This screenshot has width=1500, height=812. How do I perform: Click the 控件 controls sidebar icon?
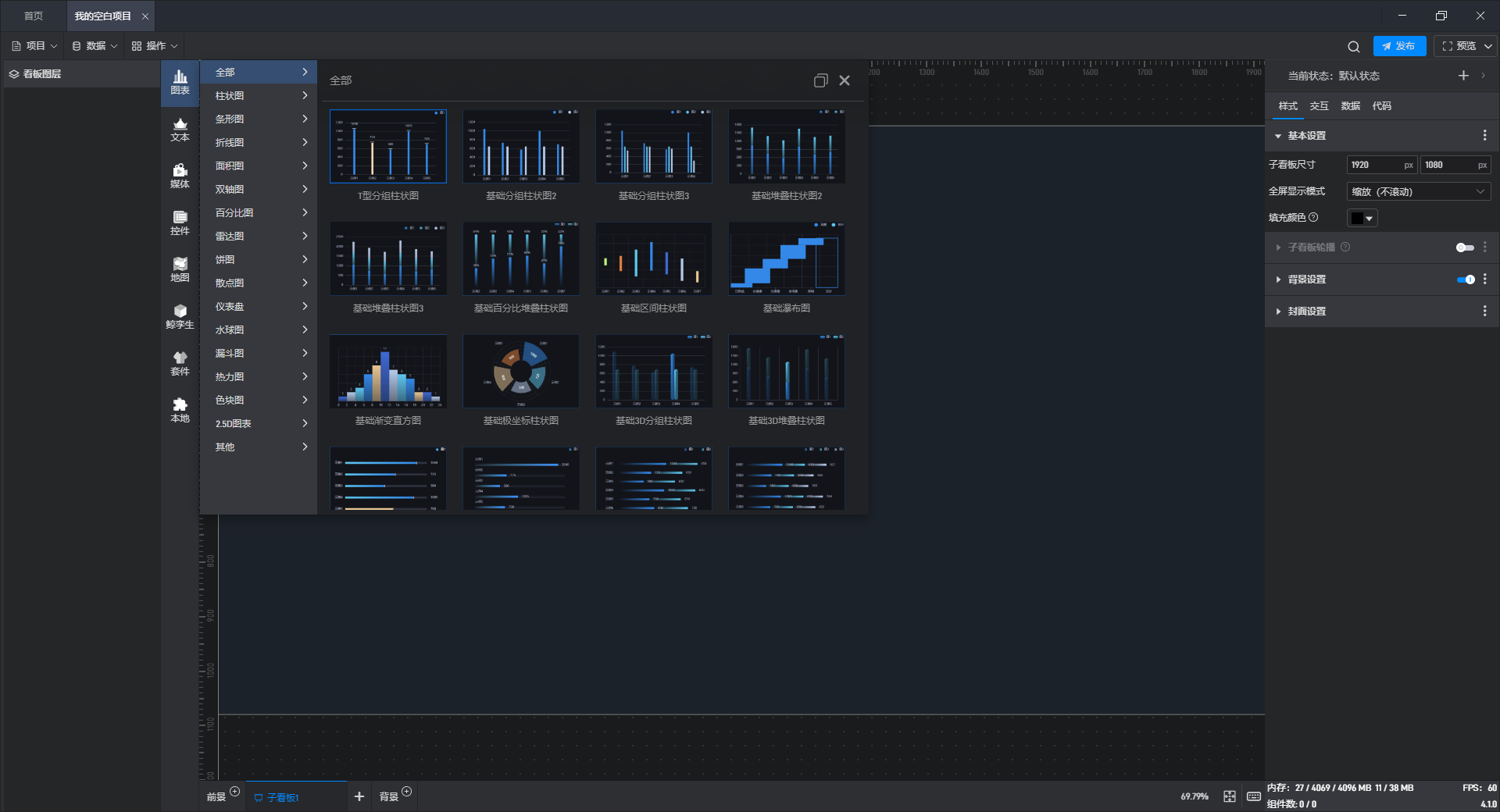(180, 223)
